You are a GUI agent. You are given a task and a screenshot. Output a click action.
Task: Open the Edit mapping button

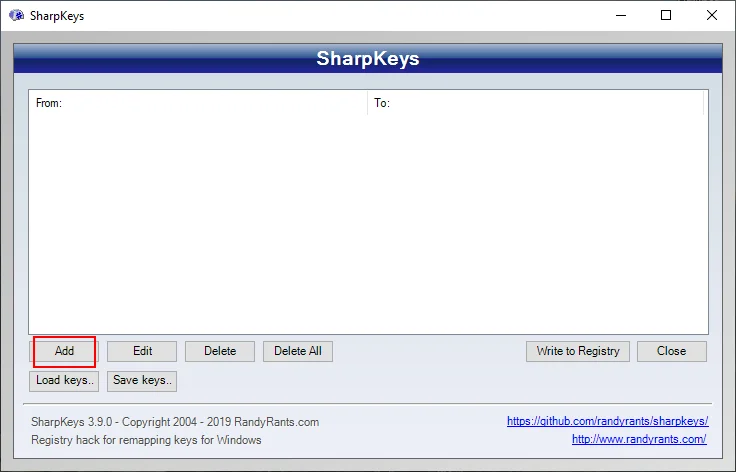(x=142, y=351)
